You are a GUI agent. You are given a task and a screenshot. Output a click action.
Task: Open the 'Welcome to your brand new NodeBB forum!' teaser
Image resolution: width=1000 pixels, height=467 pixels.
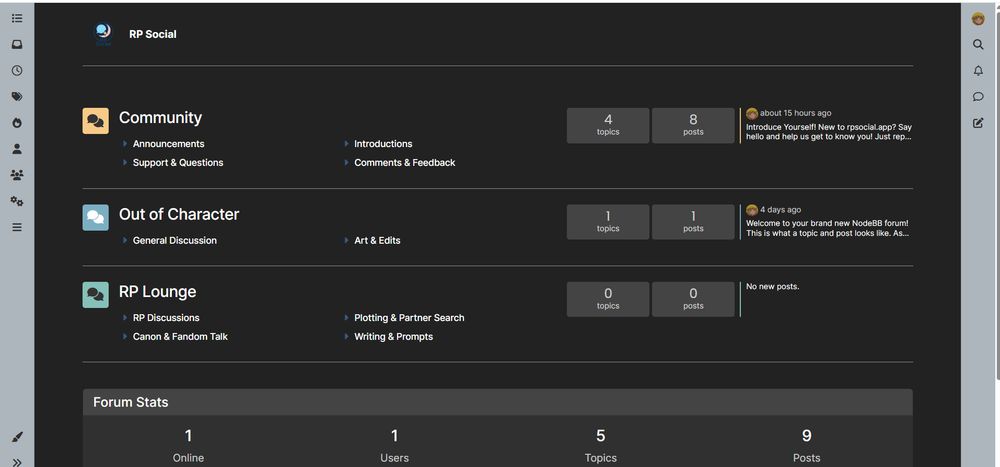click(x=828, y=228)
